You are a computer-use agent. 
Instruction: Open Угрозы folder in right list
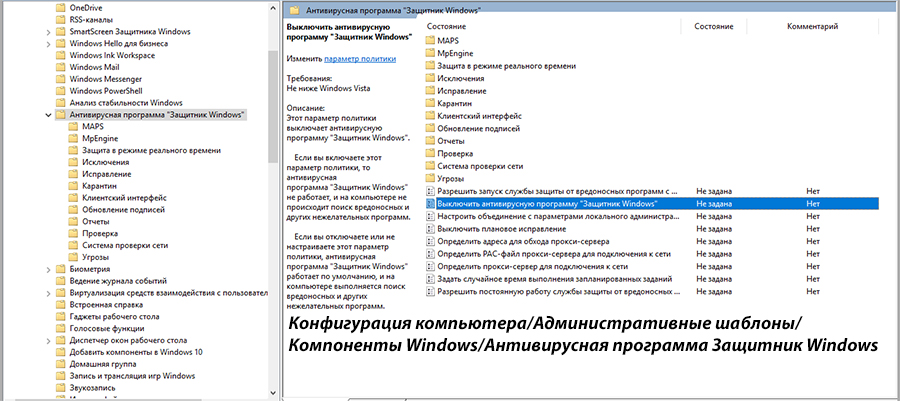(x=451, y=178)
